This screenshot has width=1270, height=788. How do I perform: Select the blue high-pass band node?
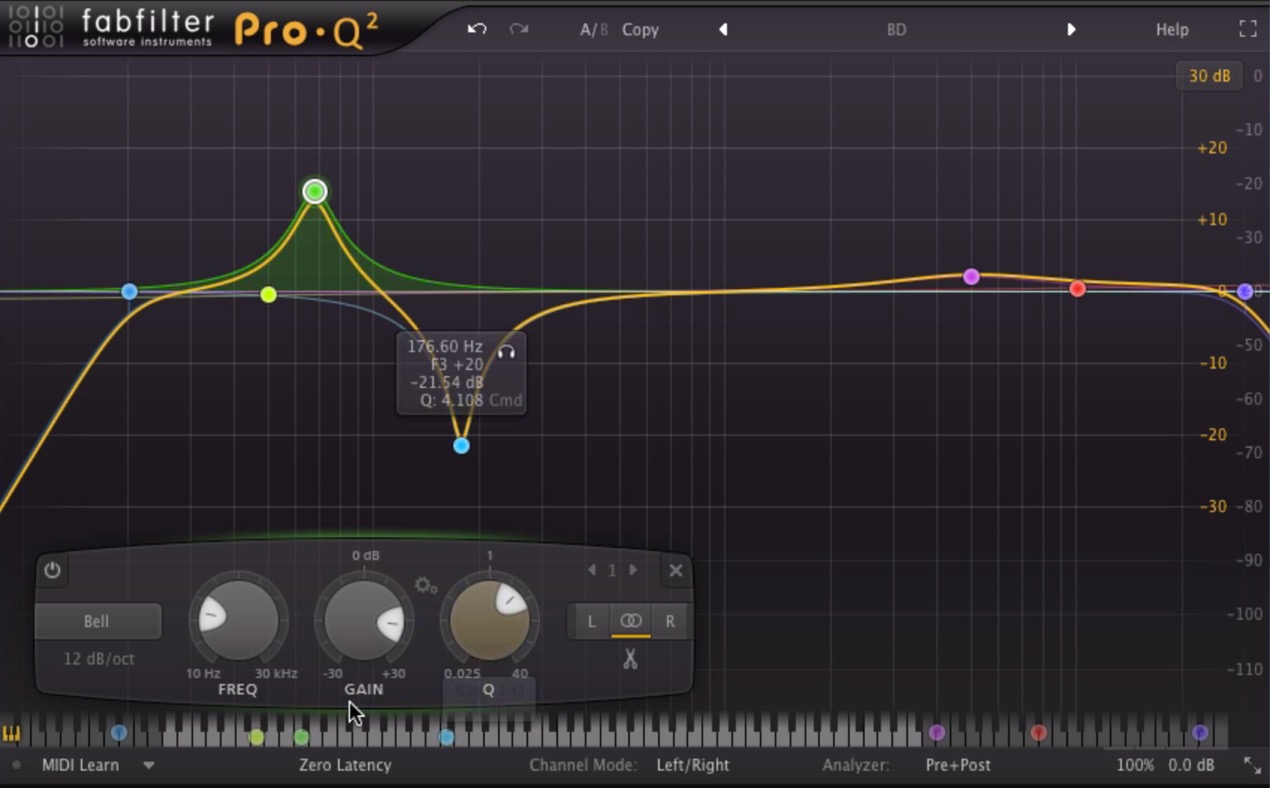pyautogui.click(x=129, y=291)
